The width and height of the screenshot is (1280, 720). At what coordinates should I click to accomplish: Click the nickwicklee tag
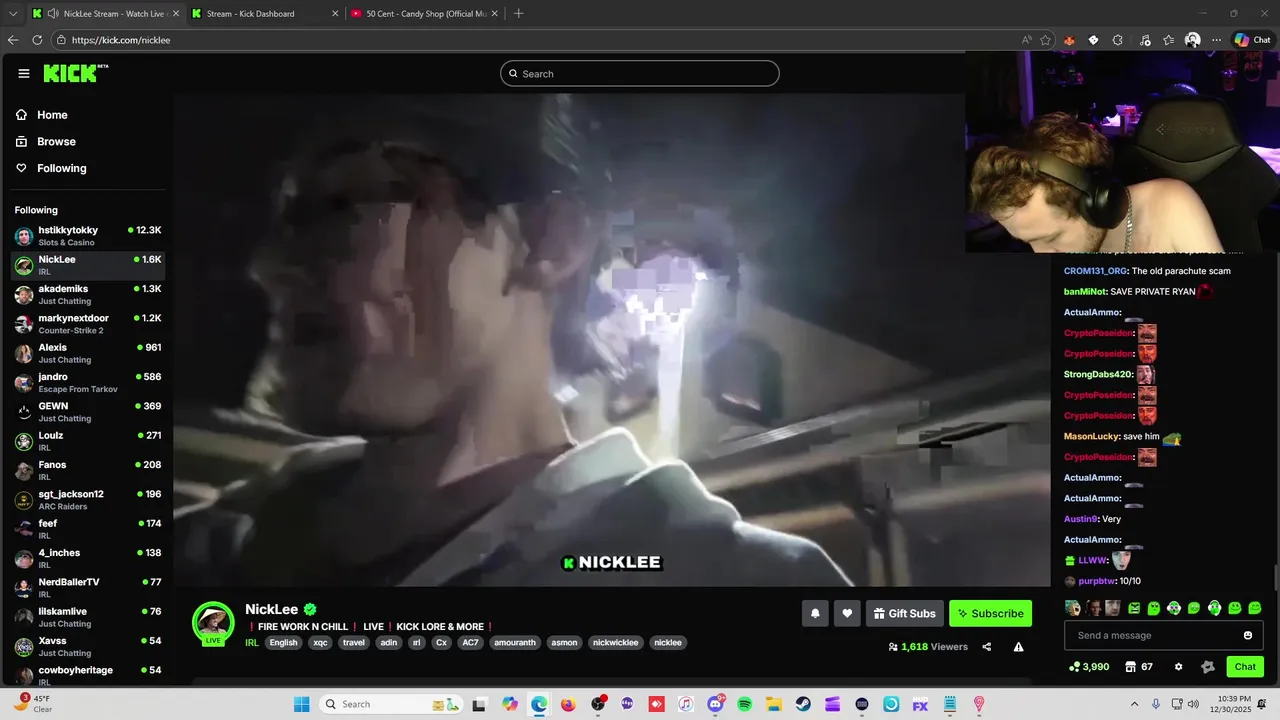click(615, 643)
